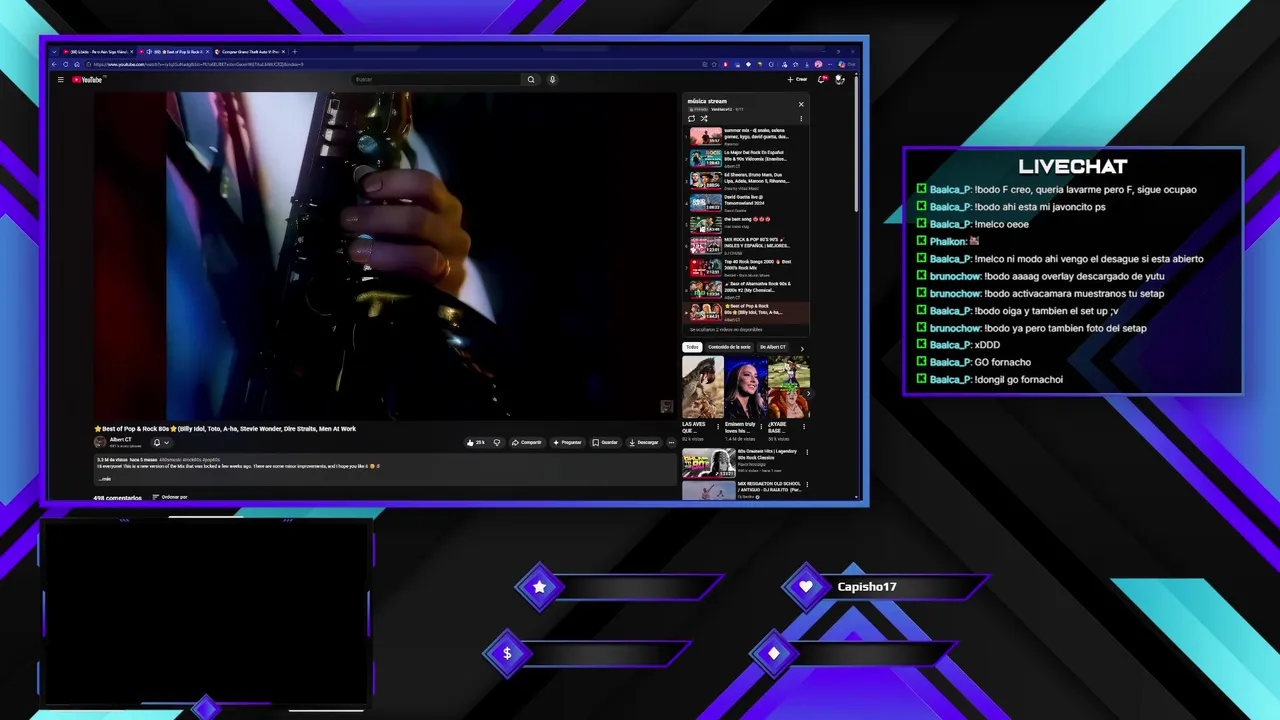Click the star icon on overlay
1280x720 pixels.
(540, 587)
